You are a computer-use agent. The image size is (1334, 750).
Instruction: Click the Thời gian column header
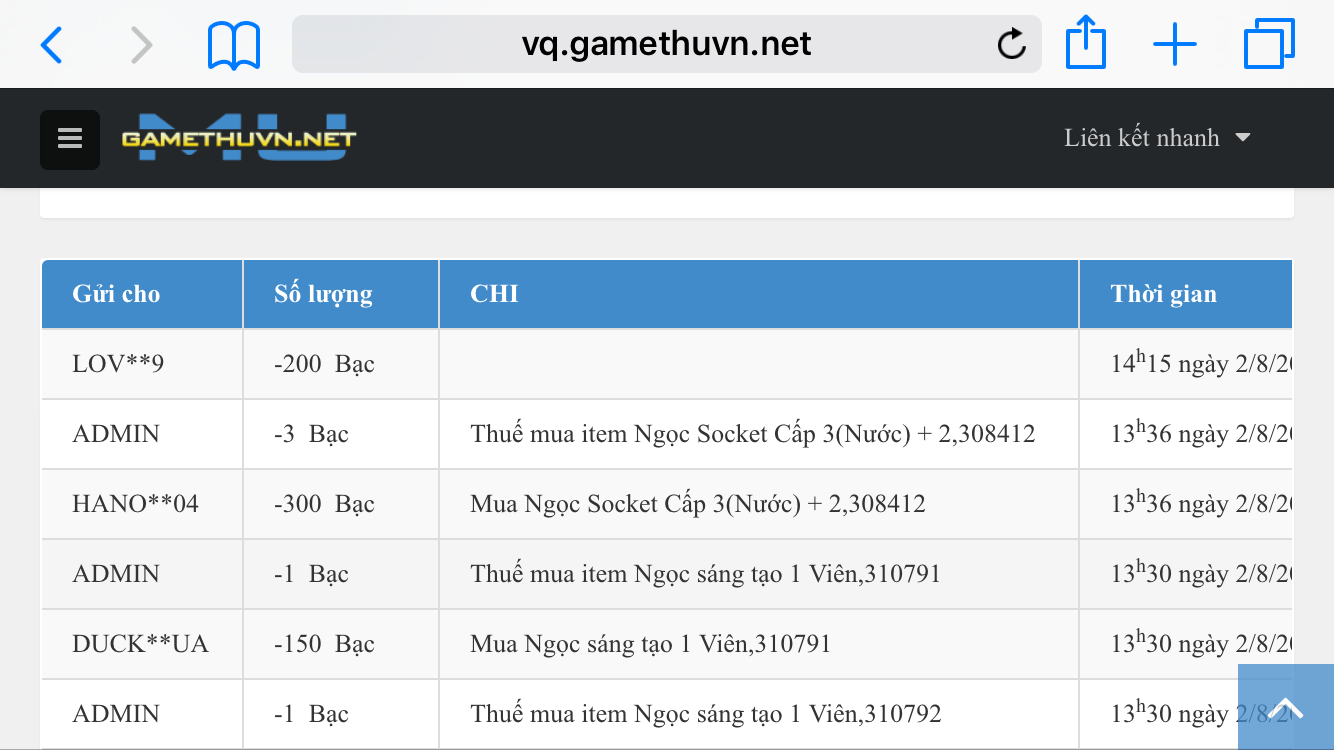1163,294
